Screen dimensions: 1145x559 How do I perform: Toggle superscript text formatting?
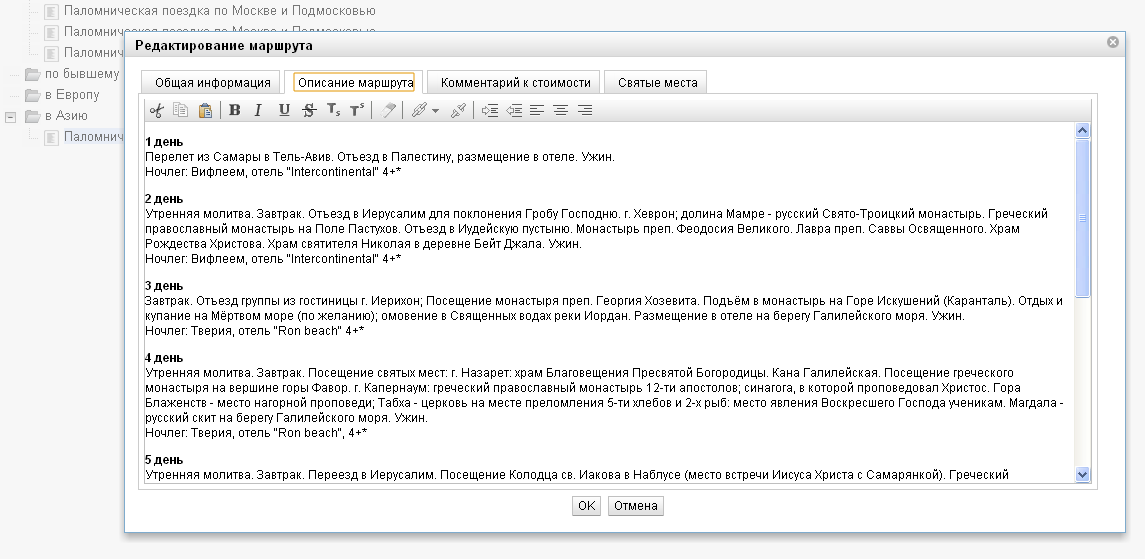(x=357, y=110)
